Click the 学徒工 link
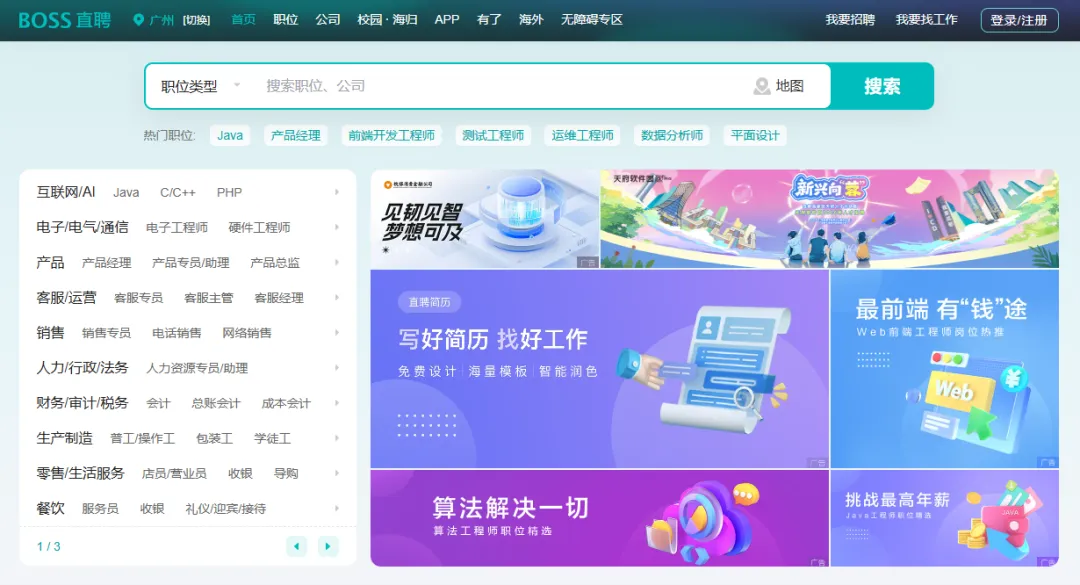The image size is (1080, 585). click(272, 438)
